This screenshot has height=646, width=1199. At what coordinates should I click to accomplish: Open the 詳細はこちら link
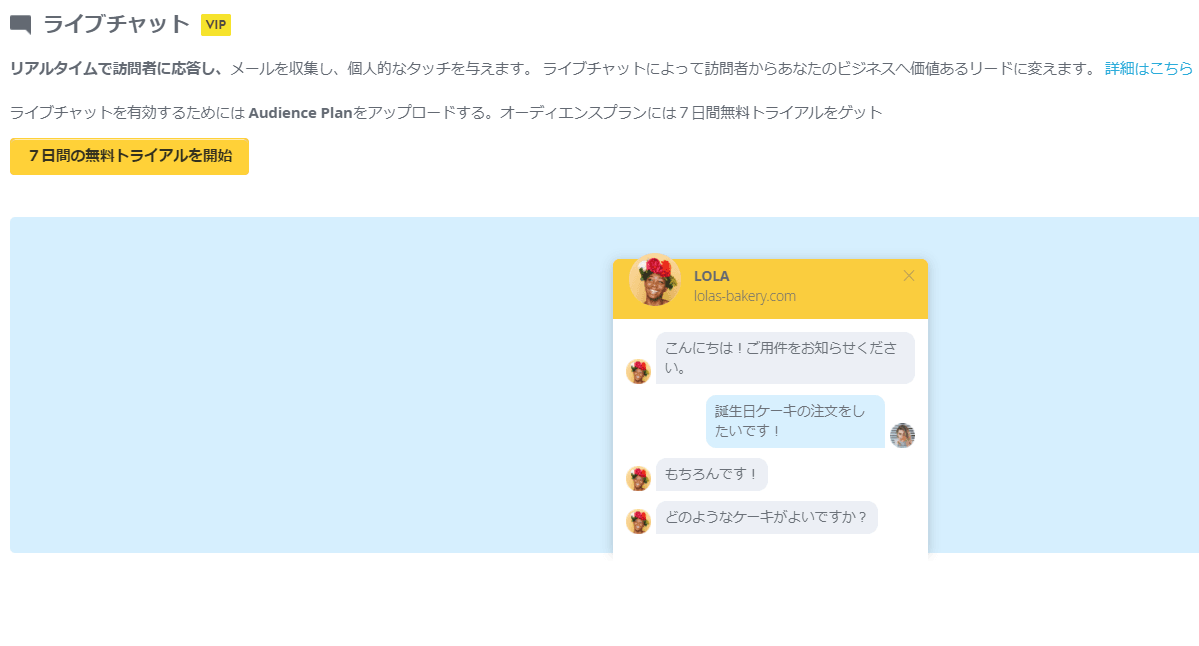pos(1146,68)
